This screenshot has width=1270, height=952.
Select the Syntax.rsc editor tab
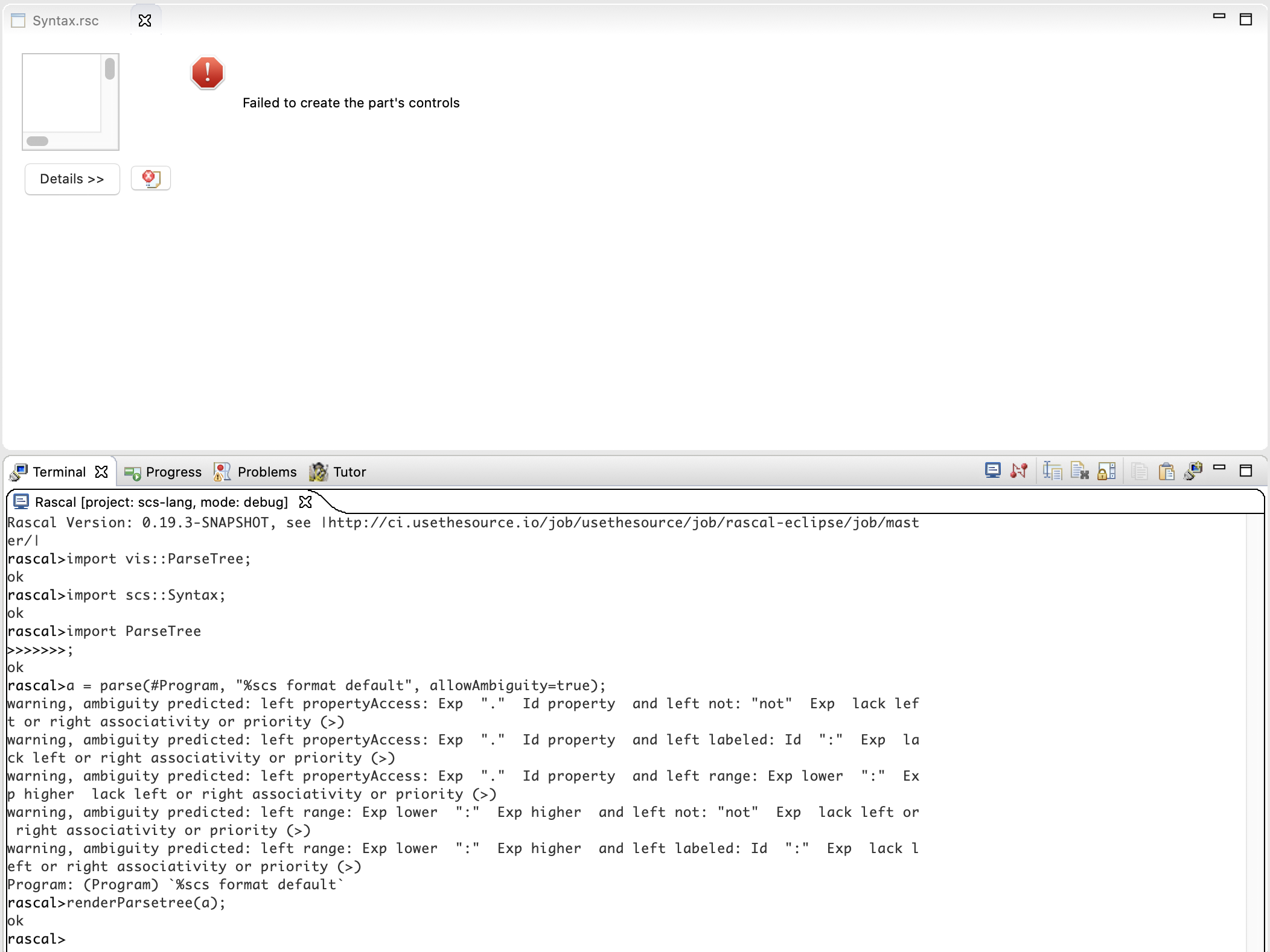click(65, 20)
